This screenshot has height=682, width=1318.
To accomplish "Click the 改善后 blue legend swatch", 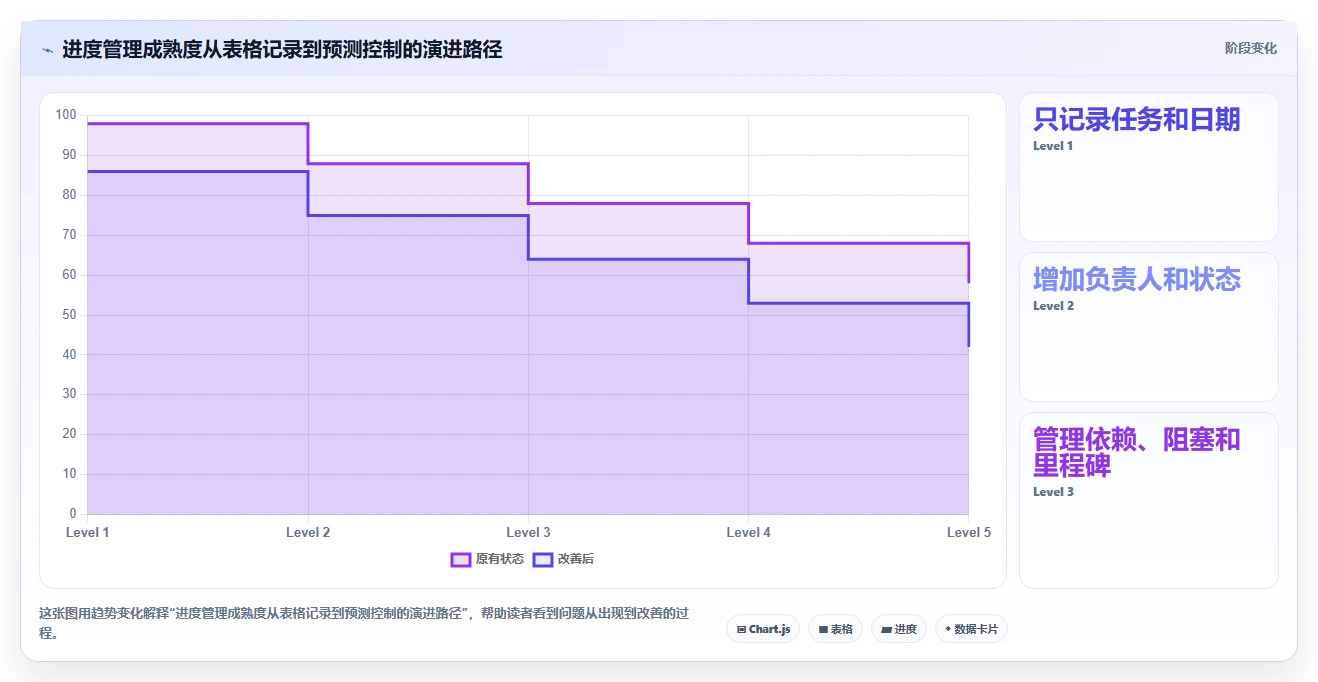I will [x=542, y=559].
